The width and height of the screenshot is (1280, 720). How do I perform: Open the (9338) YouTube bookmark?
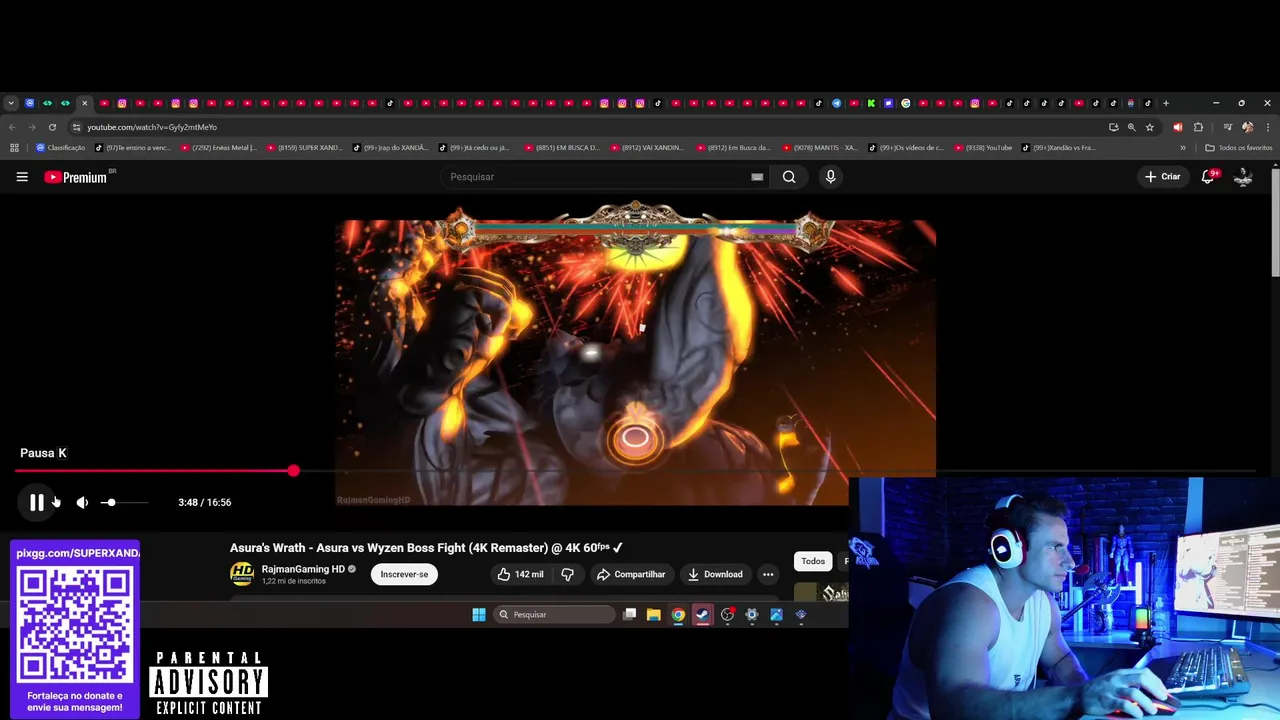(x=983, y=148)
